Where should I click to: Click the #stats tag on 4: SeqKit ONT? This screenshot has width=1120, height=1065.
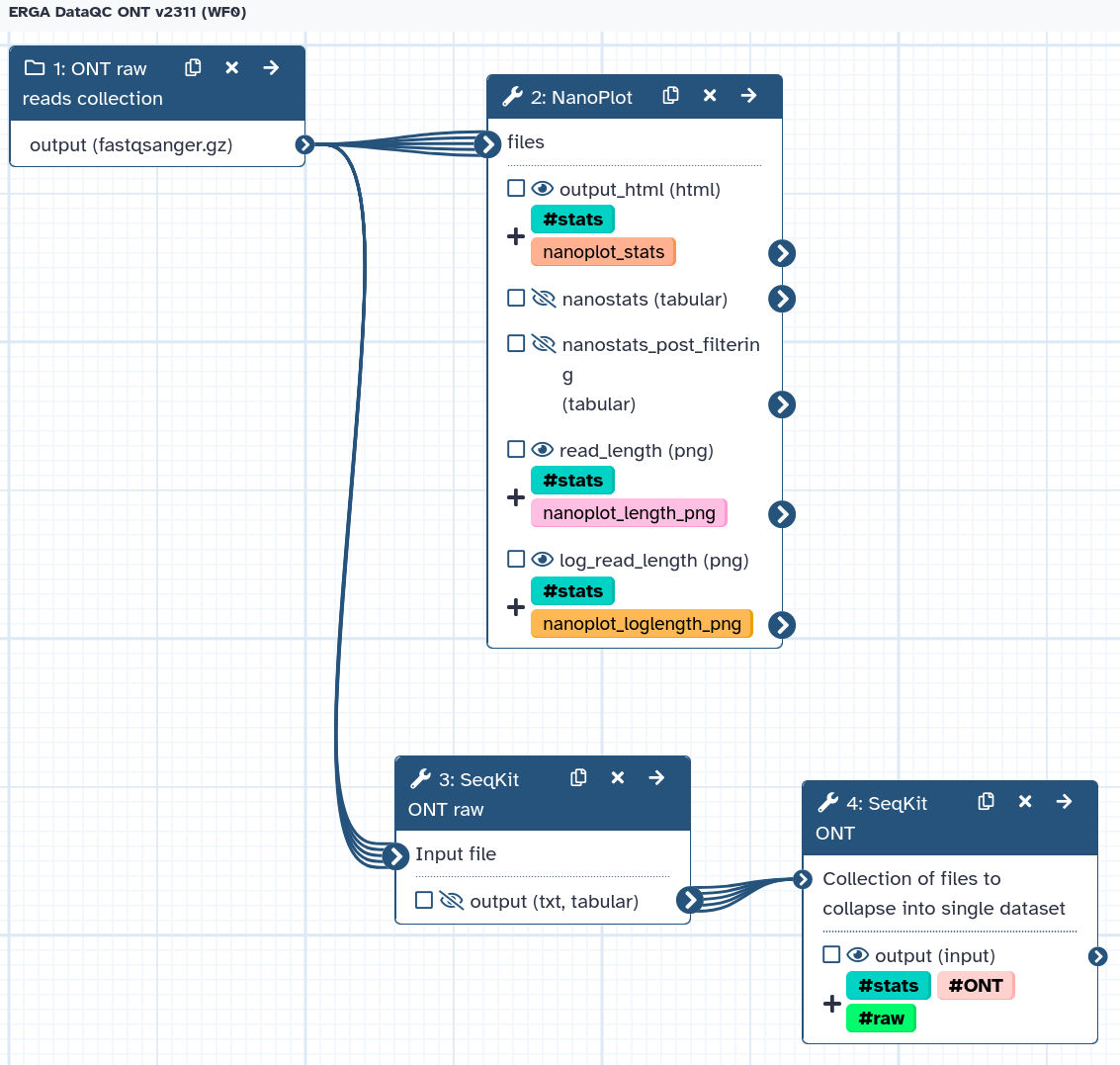[x=889, y=986]
